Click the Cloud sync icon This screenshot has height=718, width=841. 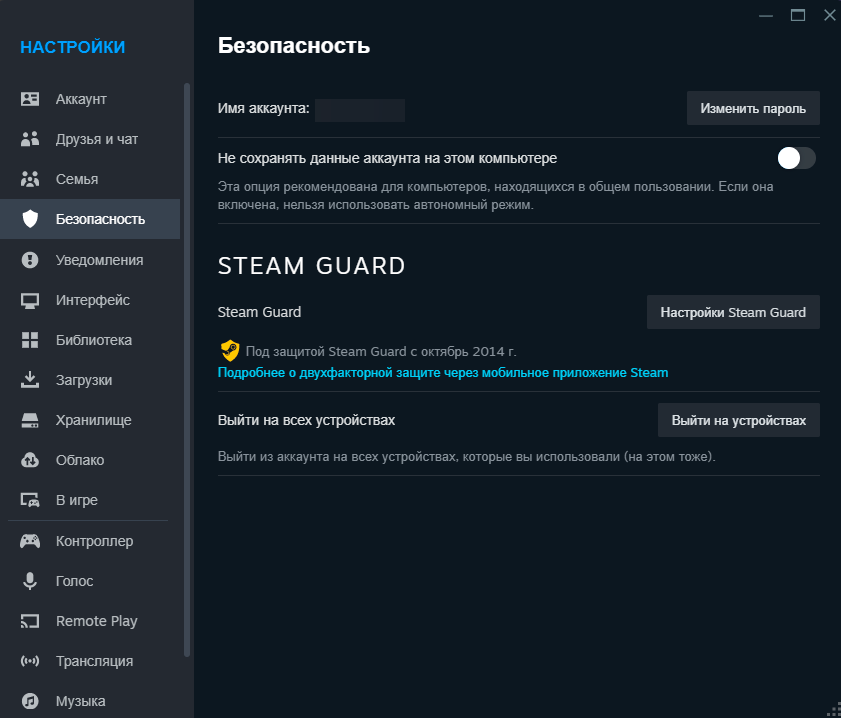click(29, 460)
